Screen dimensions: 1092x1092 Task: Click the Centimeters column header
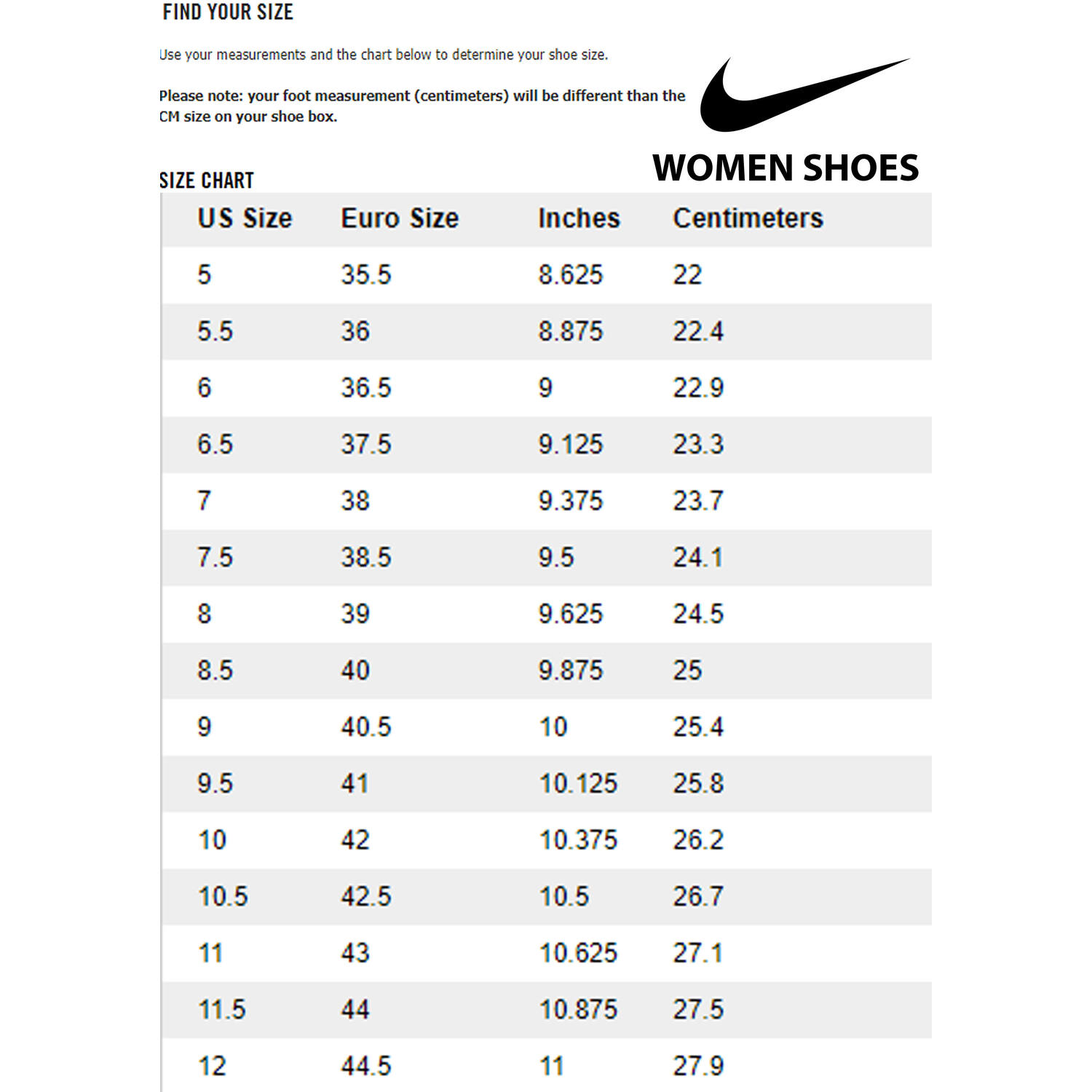(748, 218)
